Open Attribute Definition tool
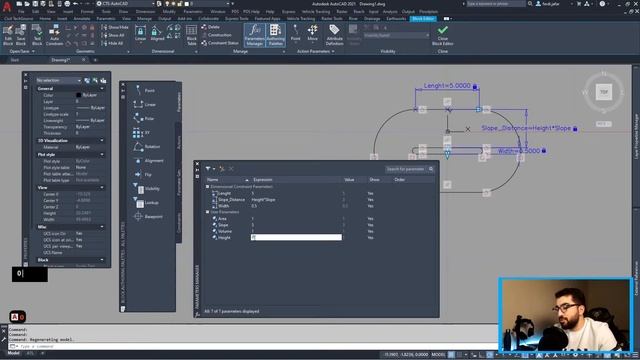Image resolution: width=640 pixels, height=360 pixels. pos(334,35)
